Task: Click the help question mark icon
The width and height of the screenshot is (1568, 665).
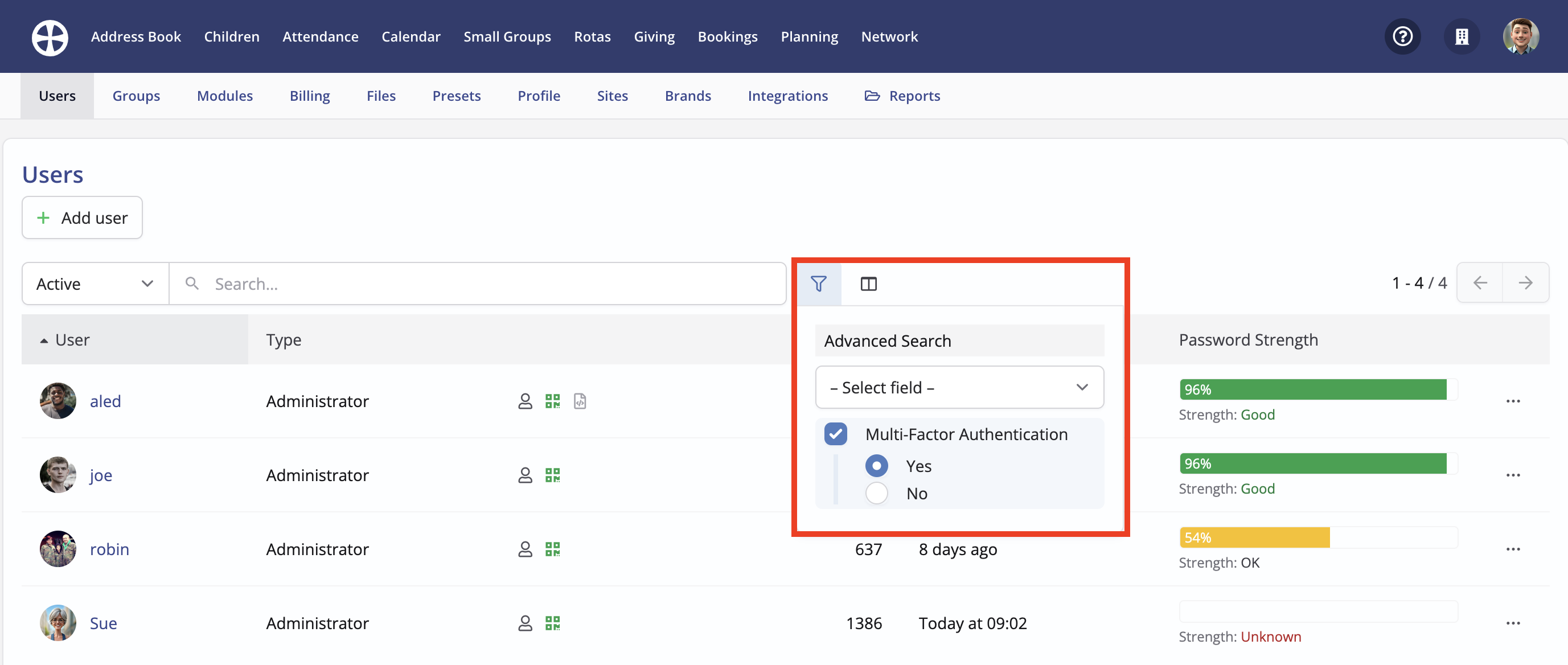Action: coord(1402,36)
